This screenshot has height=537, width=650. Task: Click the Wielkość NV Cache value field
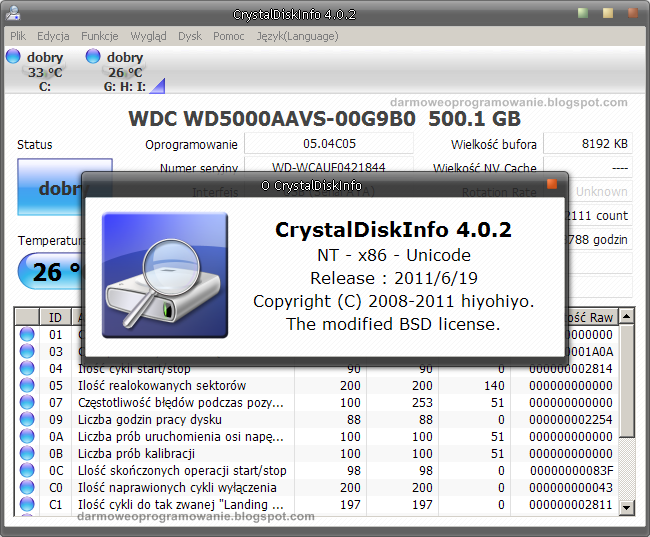pyautogui.click(x=588, y=168)
